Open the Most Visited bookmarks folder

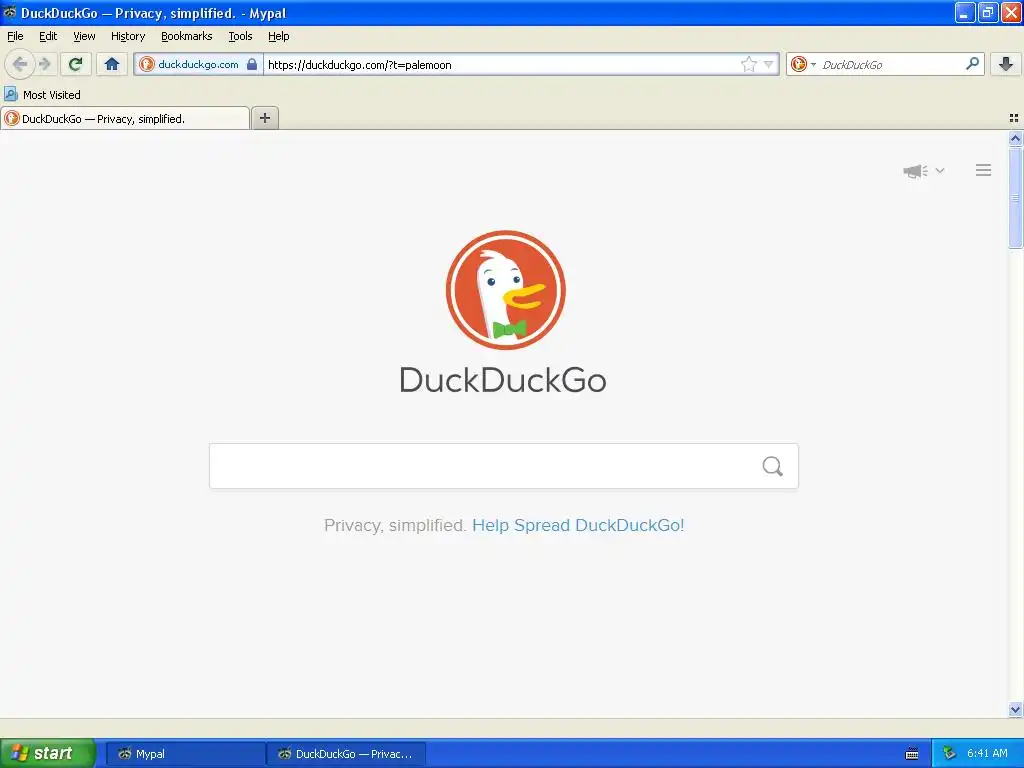pos(43,95)
